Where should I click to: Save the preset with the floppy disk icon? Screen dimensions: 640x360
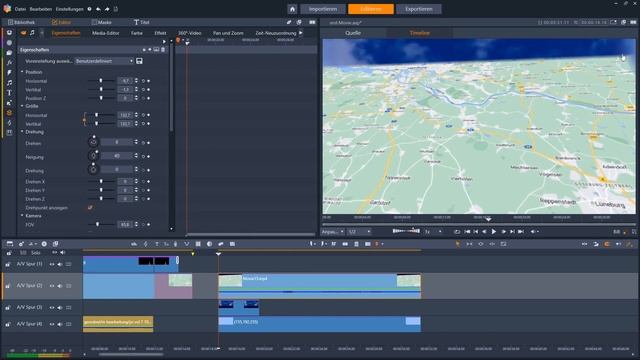139,61
